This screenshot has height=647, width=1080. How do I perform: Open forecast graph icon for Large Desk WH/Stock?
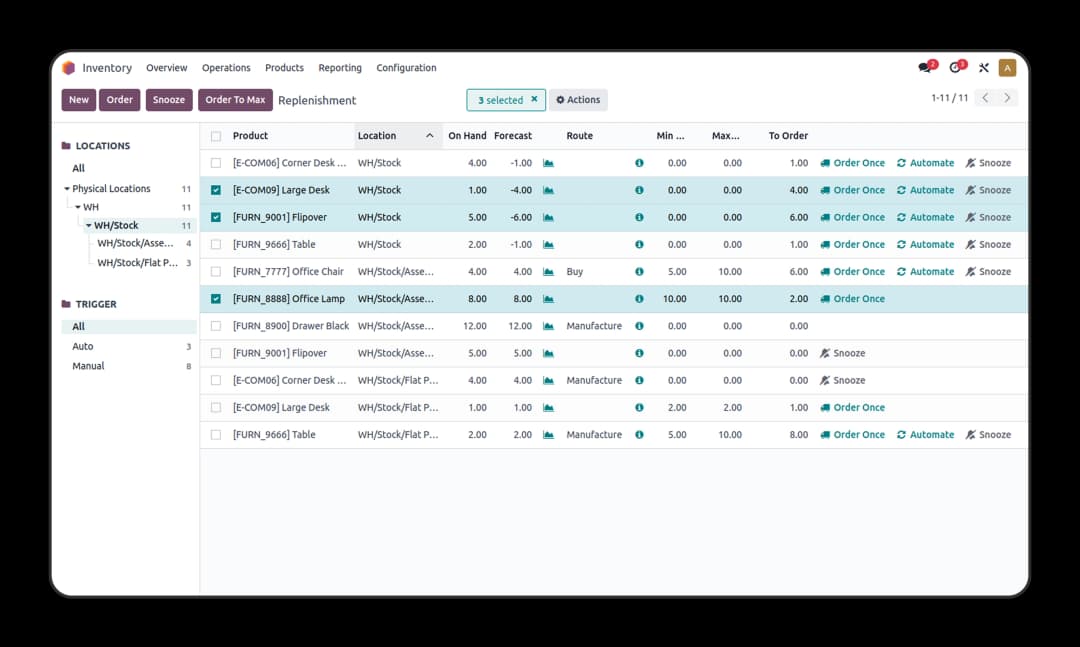[x=548, y=190]
